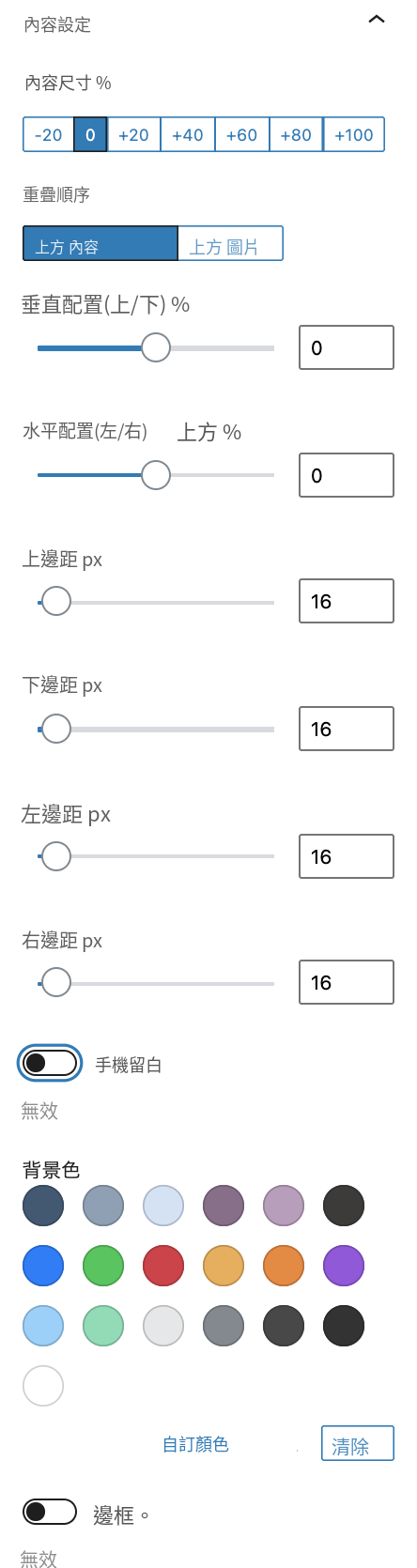Open the 自訂顏色 custom color picker
This screenshot has height=1568, width=417.
point(195,1444)
